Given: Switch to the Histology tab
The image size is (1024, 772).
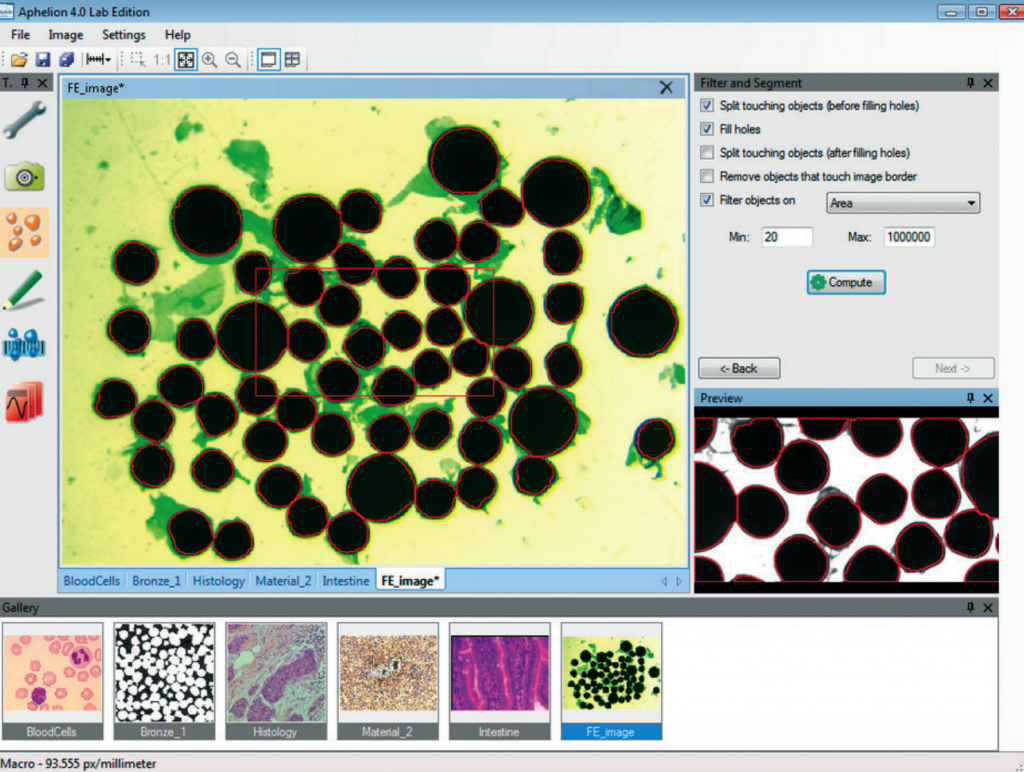Looking at the screenshot, I should point(219,581).
